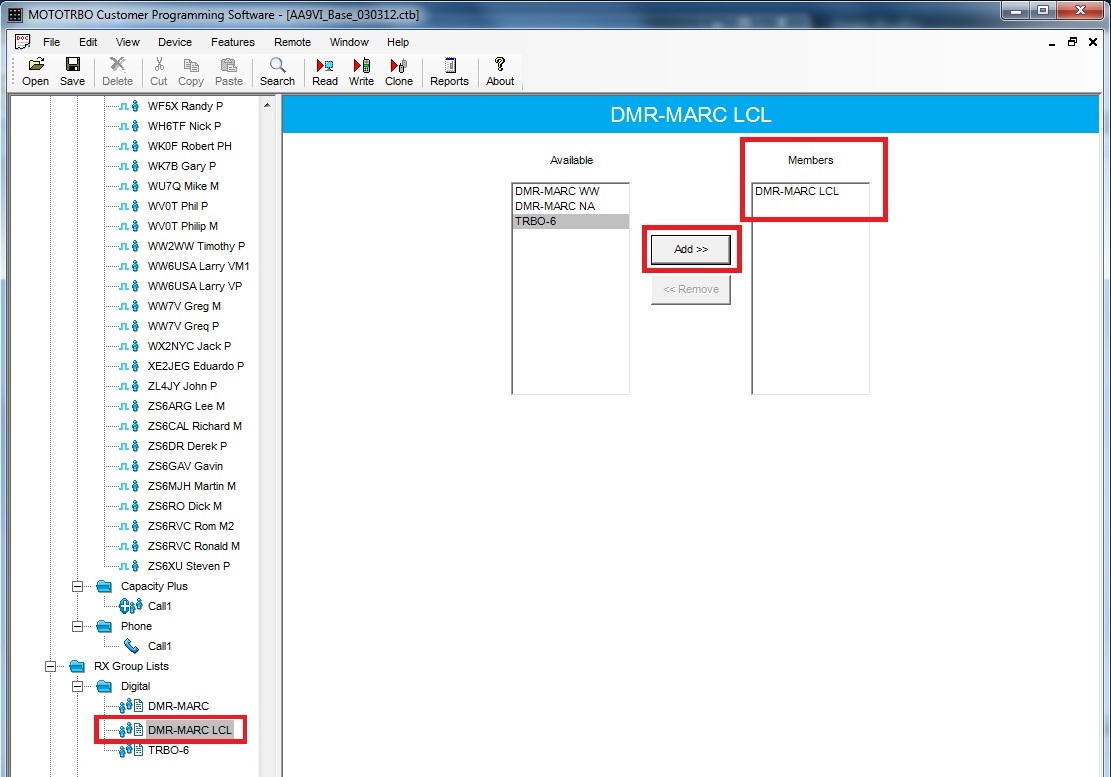Click the document icon beside File menu
This screenshot has width=1111, height=777.
23,42
